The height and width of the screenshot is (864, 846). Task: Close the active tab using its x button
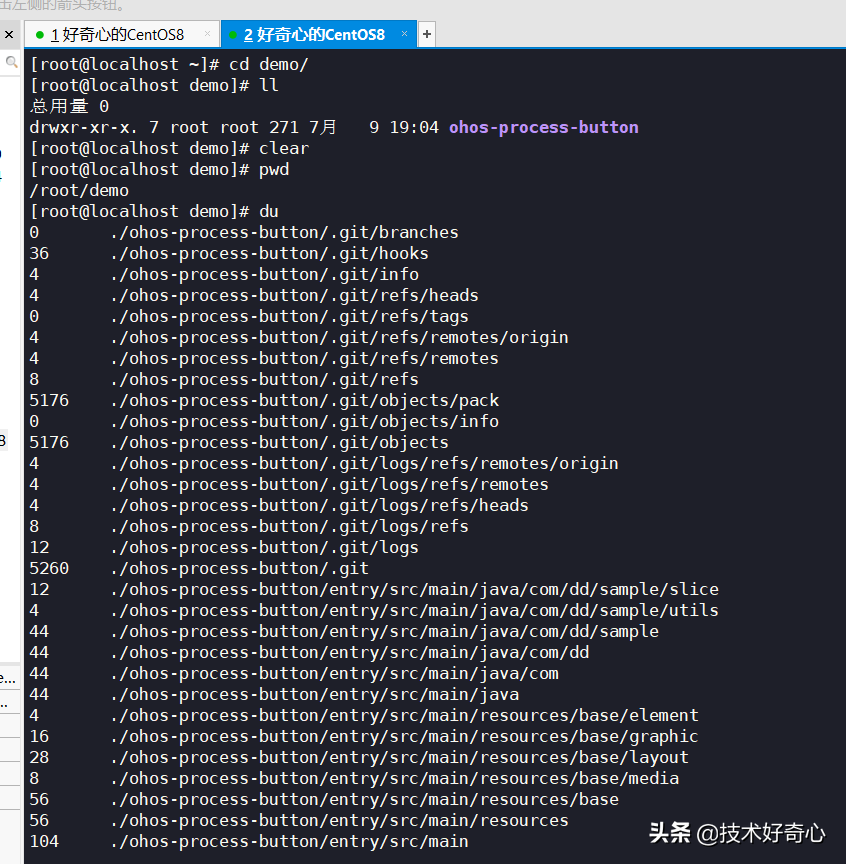pos(404,32)
